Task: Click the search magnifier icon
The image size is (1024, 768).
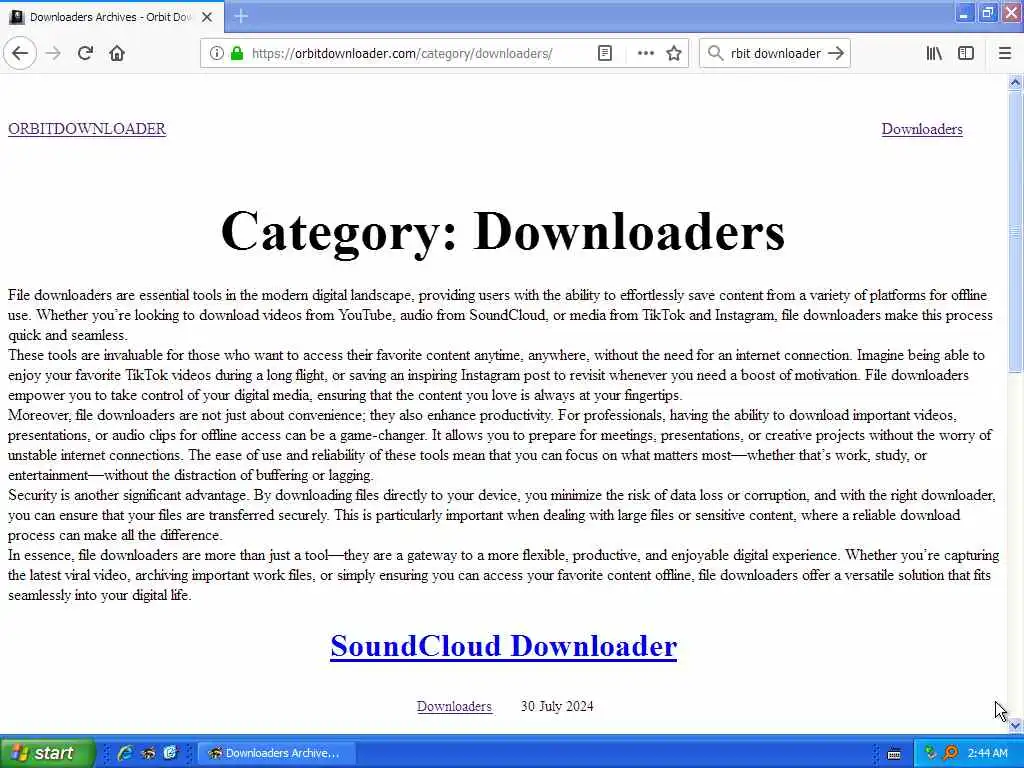Action: [716, 53]
